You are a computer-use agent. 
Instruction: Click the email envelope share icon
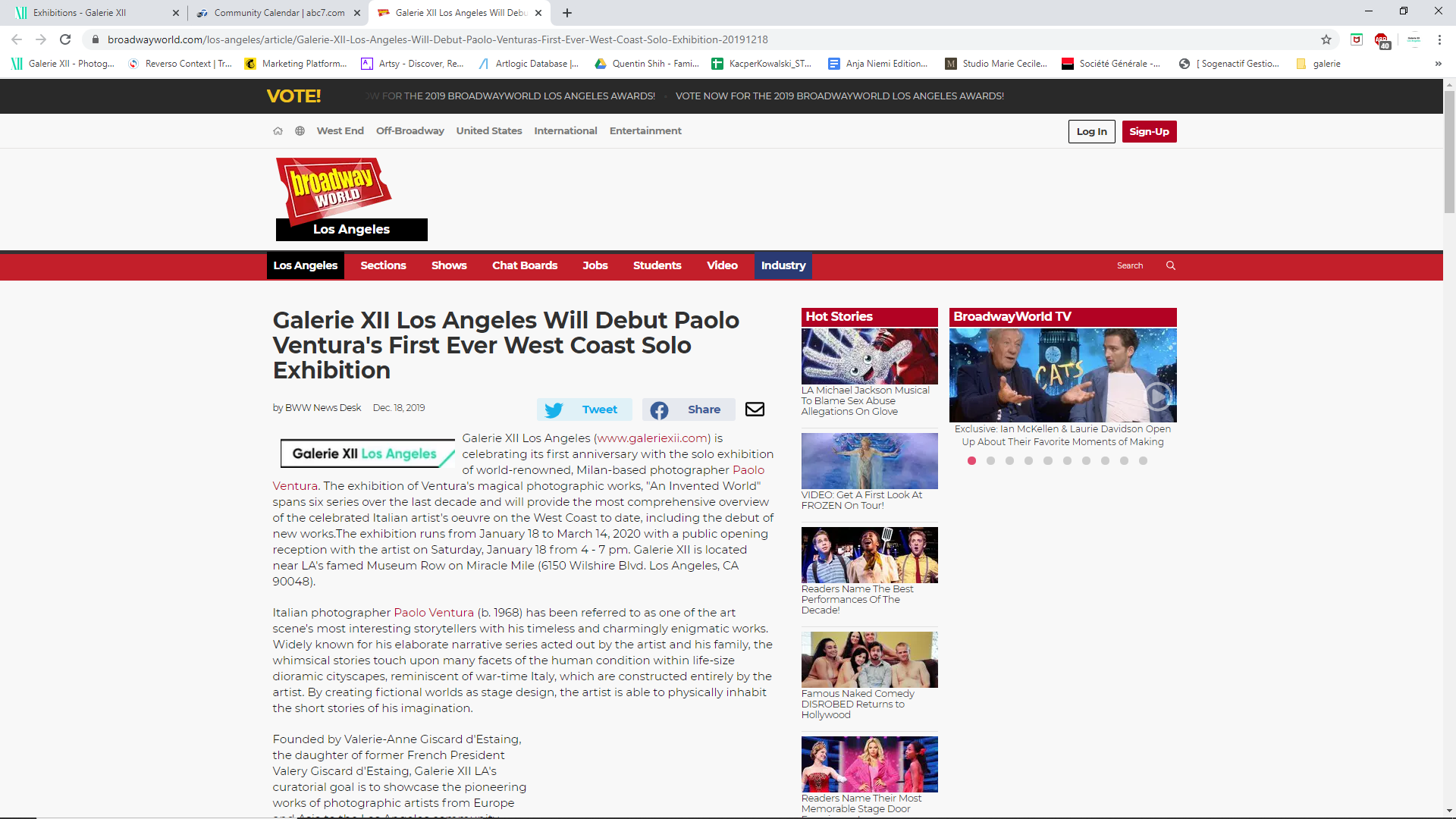755,409
